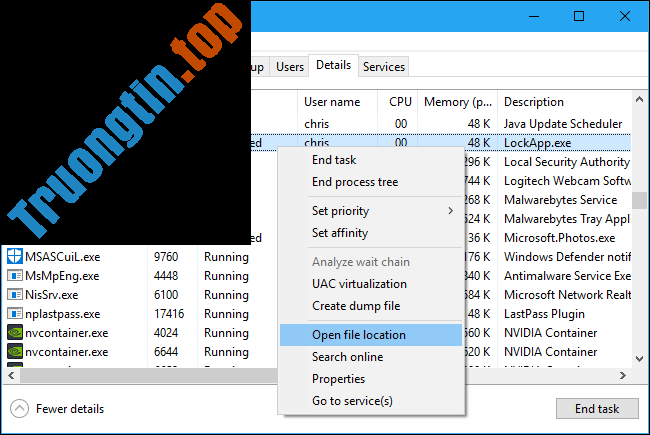Select the NisSrv.exe process name

(x=51, y=295)
